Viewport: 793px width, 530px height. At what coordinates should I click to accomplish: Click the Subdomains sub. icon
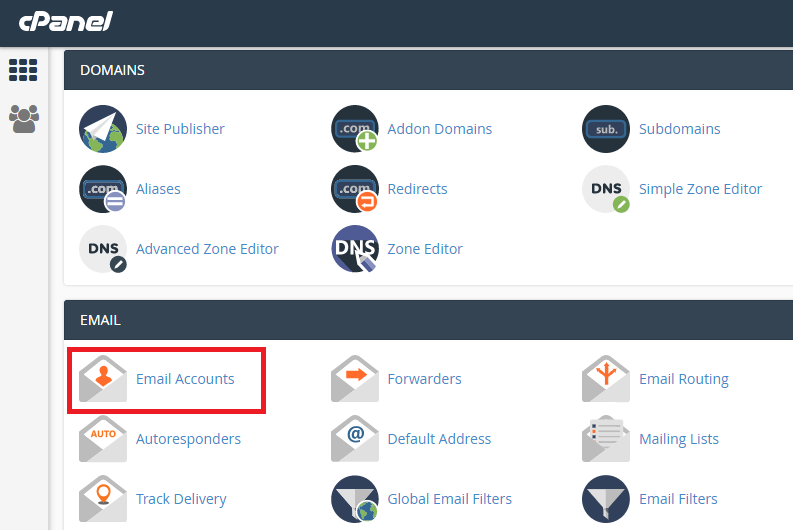click(x=606, y=129)
